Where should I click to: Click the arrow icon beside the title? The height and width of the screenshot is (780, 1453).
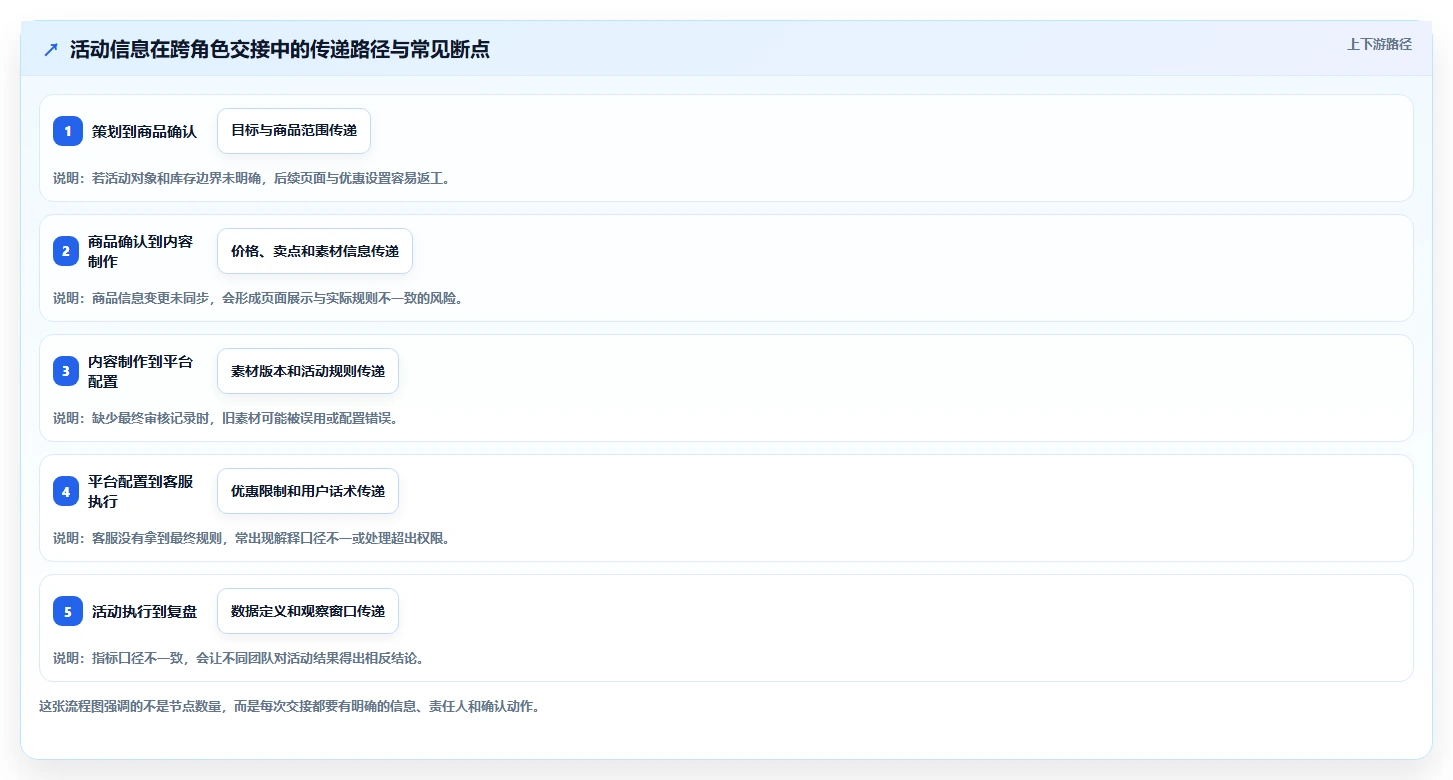point(51,50)
